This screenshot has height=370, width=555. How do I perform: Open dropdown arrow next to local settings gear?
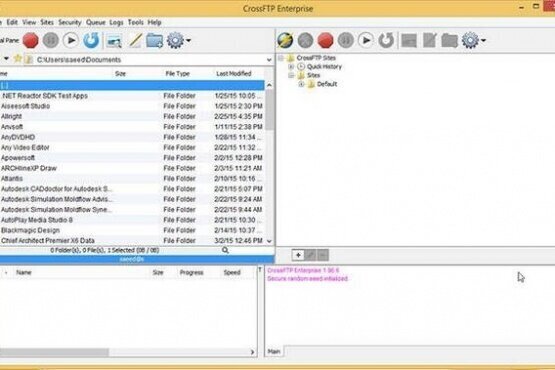tap(189, 41)
